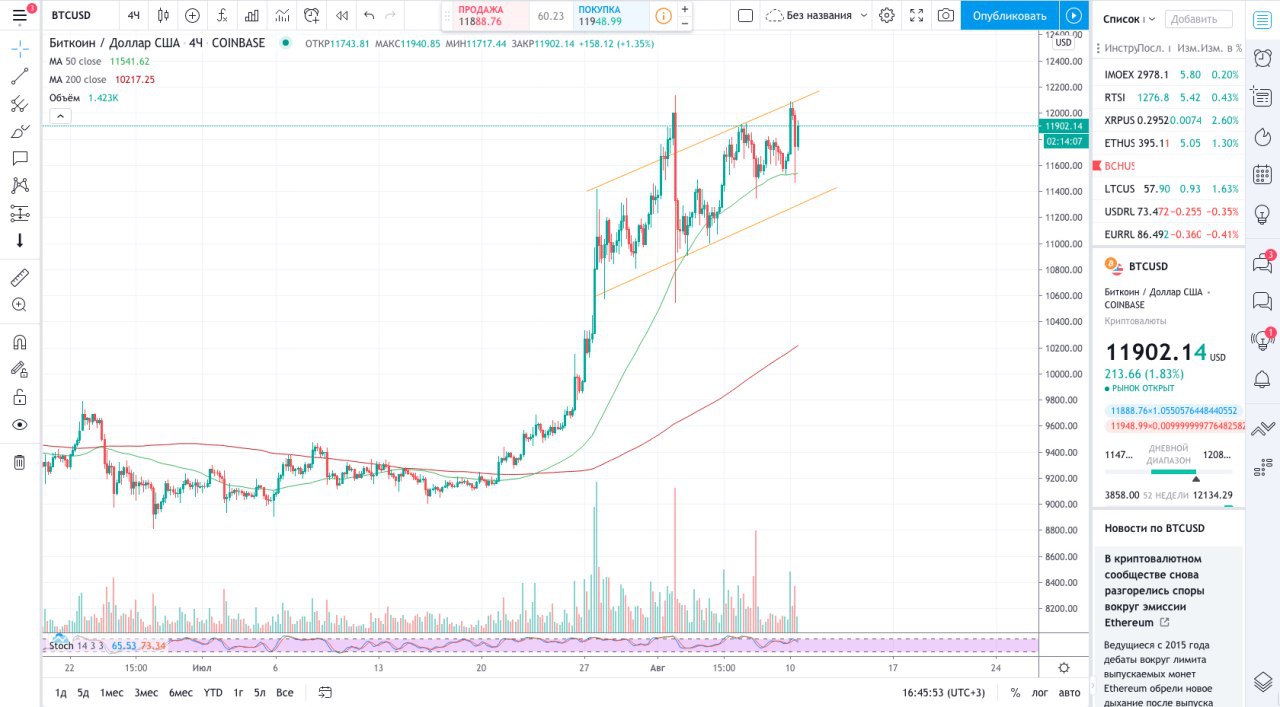Select the IMOEX row in watchlist
The width and height of the screenshot is (1280, 707).
[1171, 75]
